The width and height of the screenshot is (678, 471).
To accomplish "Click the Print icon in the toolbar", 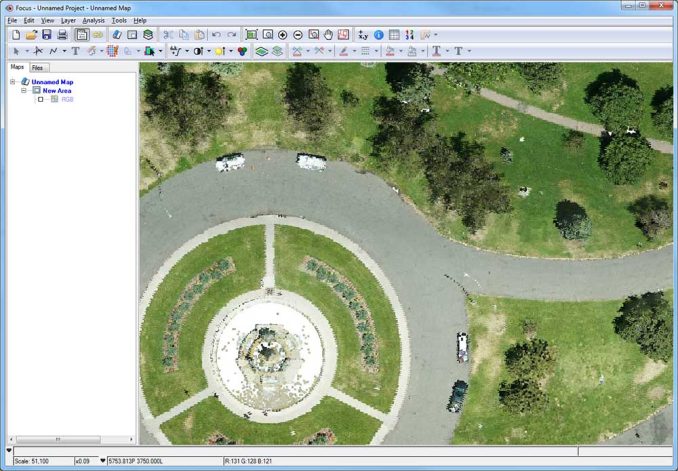I will point(62,35).
